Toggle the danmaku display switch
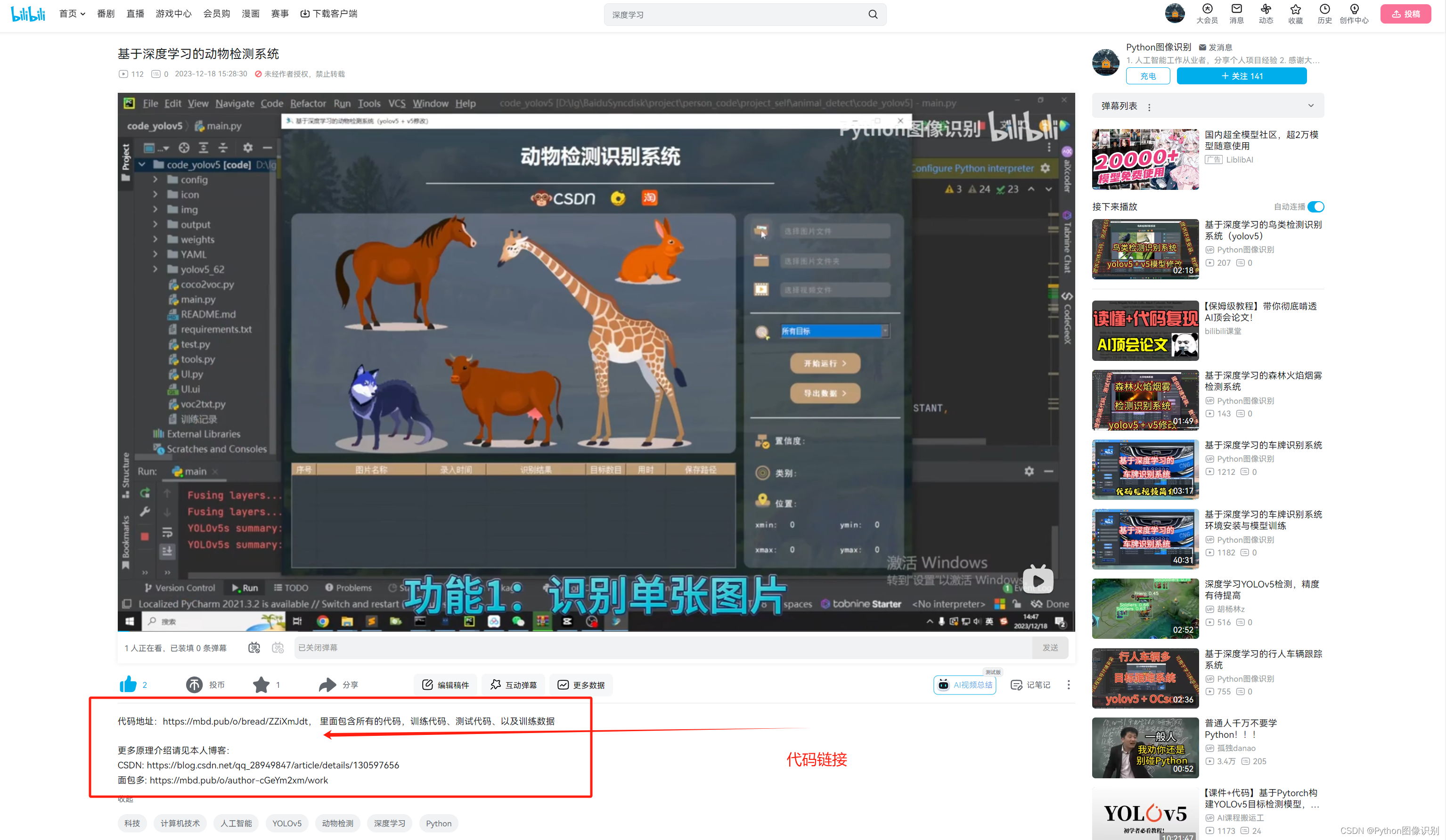The height and width of the screenshot is (840, 1446). (x=254, y=647)
